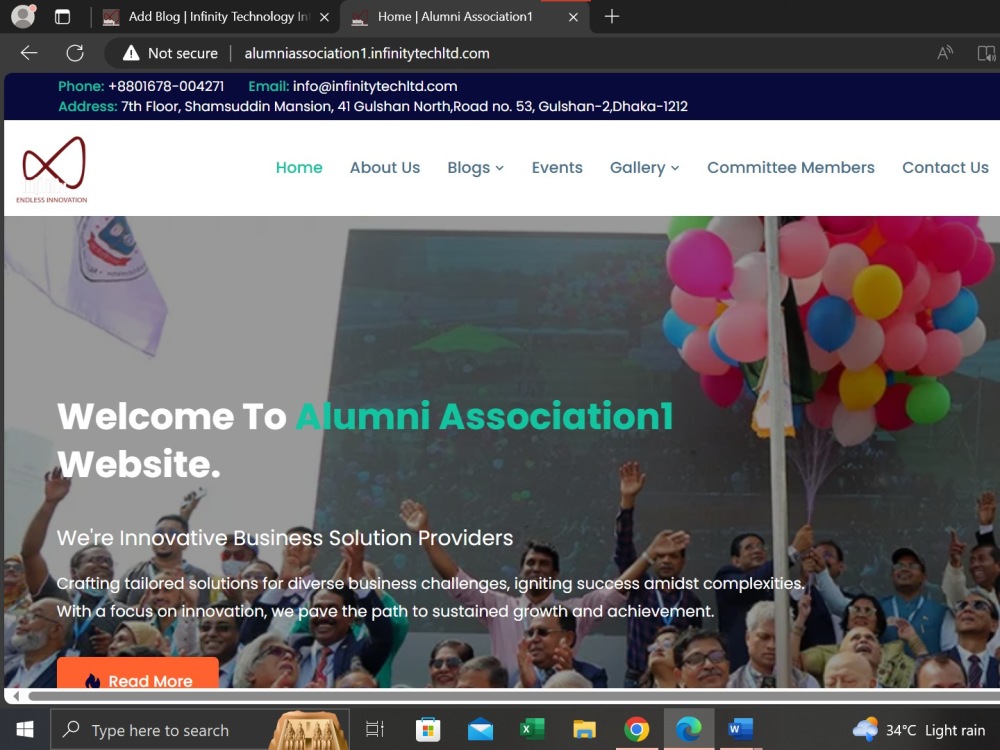Click 'We're Innovative Business Solution Providers' text
Viewport: 1000px width, 750px height.
tap(285, 538)
